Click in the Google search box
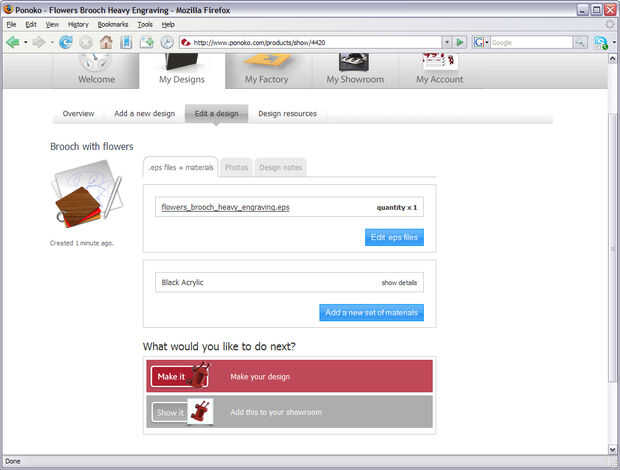Viewport: 620px width, 470px height. (x=531, y=42)
